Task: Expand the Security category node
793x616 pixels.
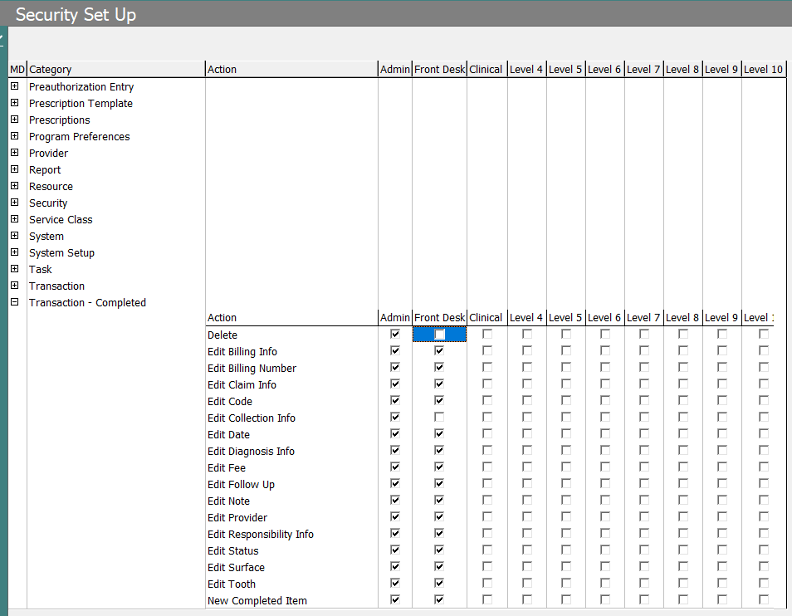Action: pyautogui.click(x=15, y=203)
